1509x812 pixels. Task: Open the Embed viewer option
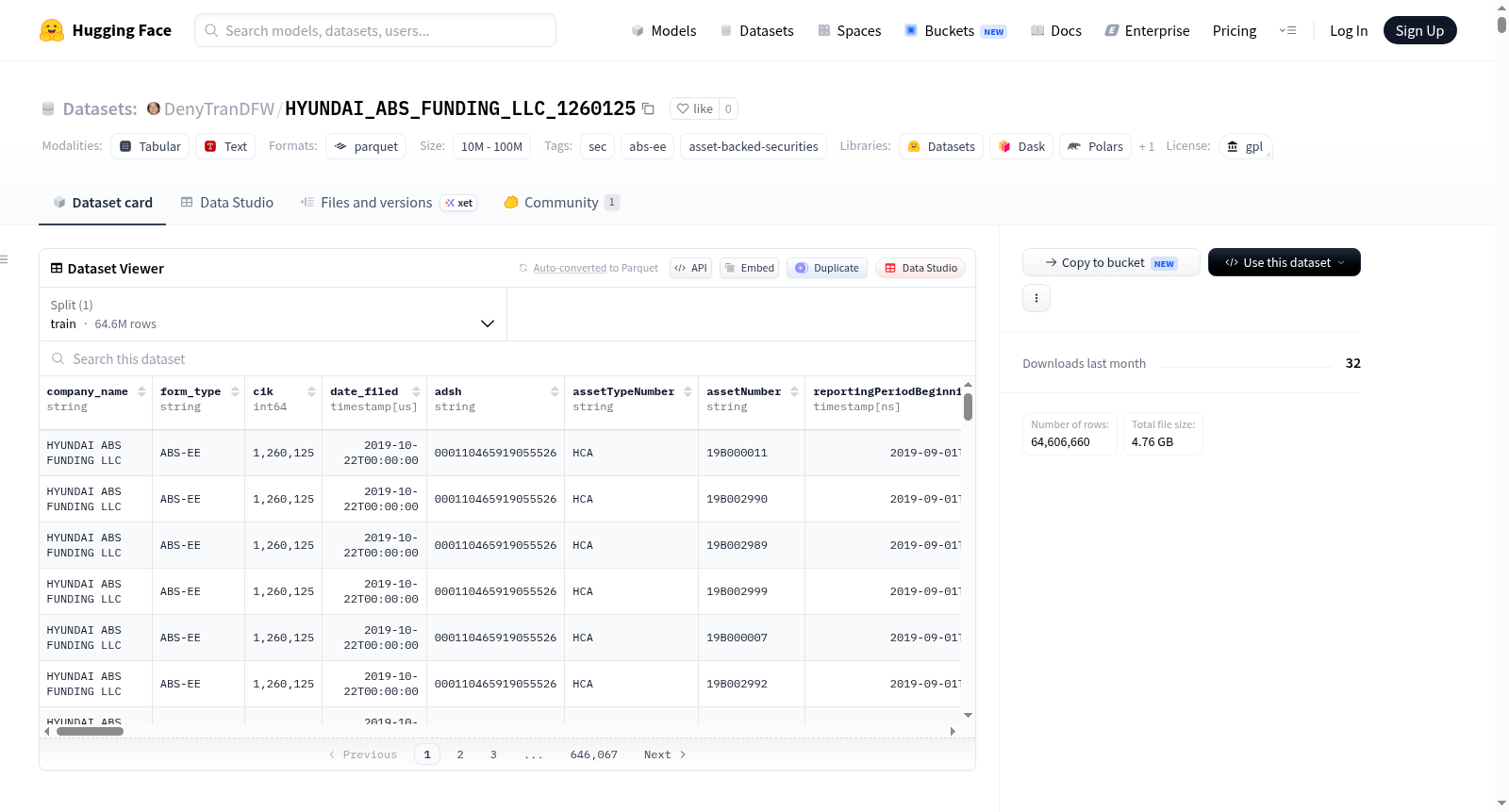click(x=749, y=268)
